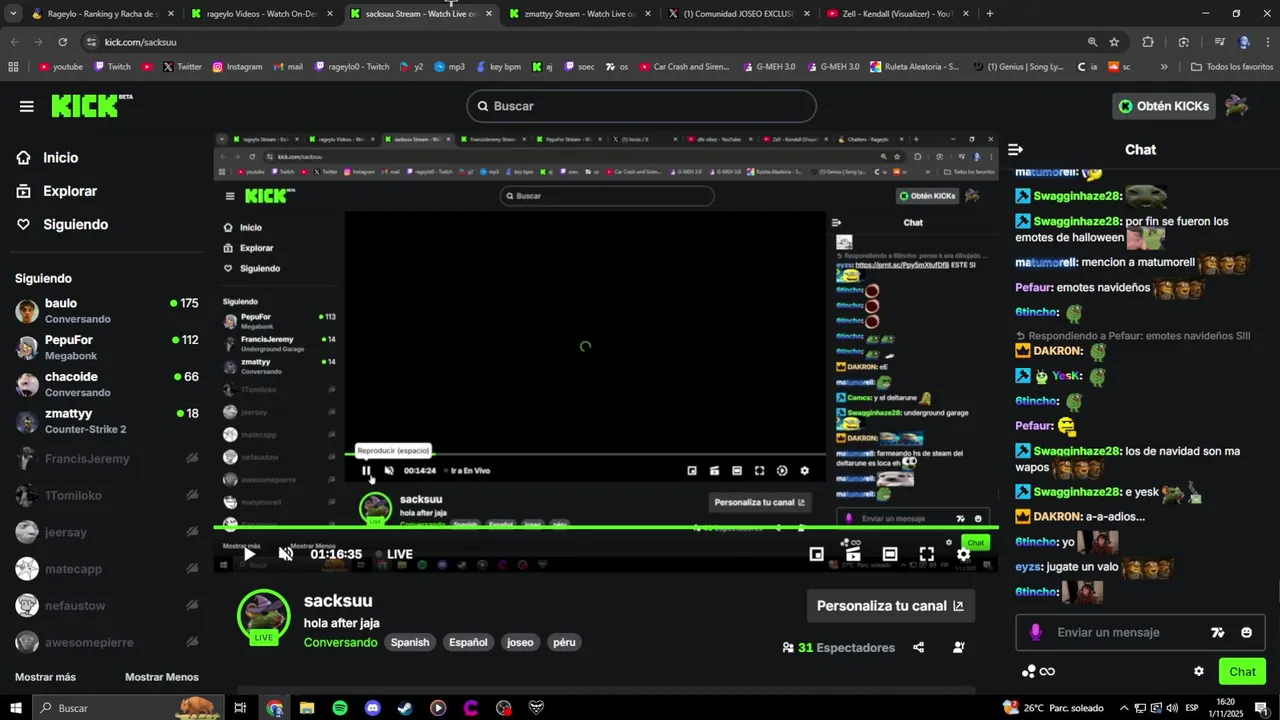1280x720 pixels.
Task: Click the Conversando category link
Action: [x=340, y=642]
